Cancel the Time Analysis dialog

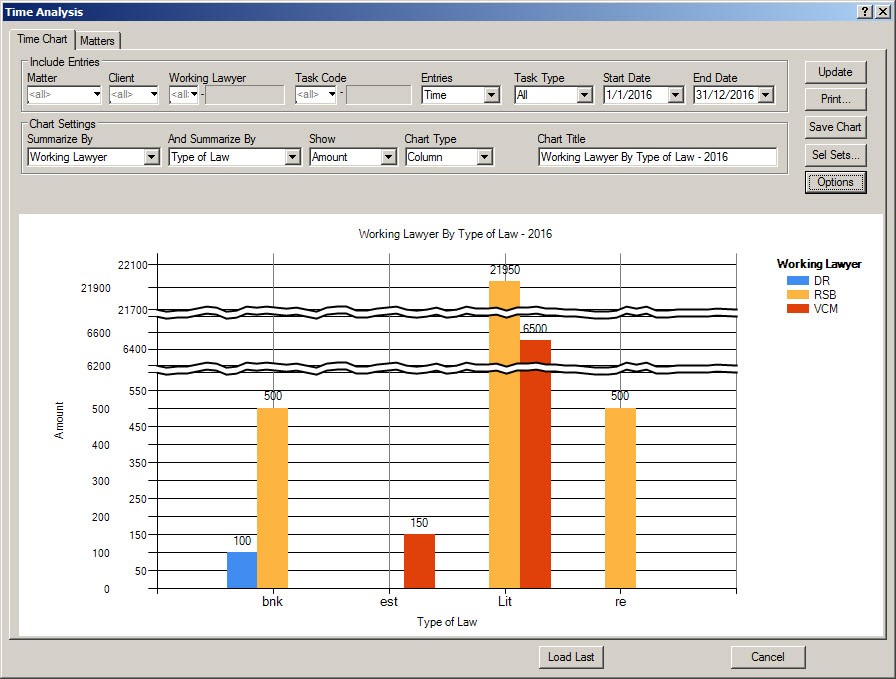point(768,657)
